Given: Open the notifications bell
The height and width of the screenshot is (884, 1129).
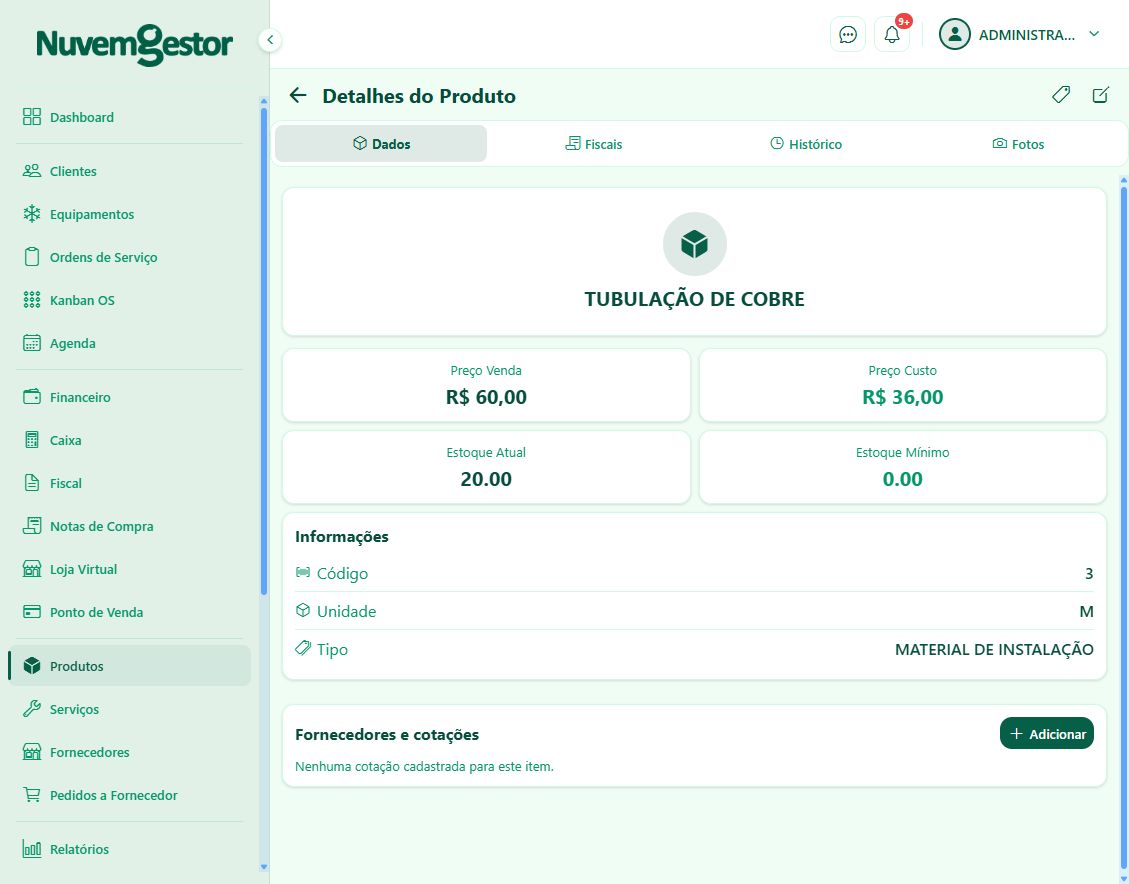Looking at the screenshot, I should [x=892, y=35].
